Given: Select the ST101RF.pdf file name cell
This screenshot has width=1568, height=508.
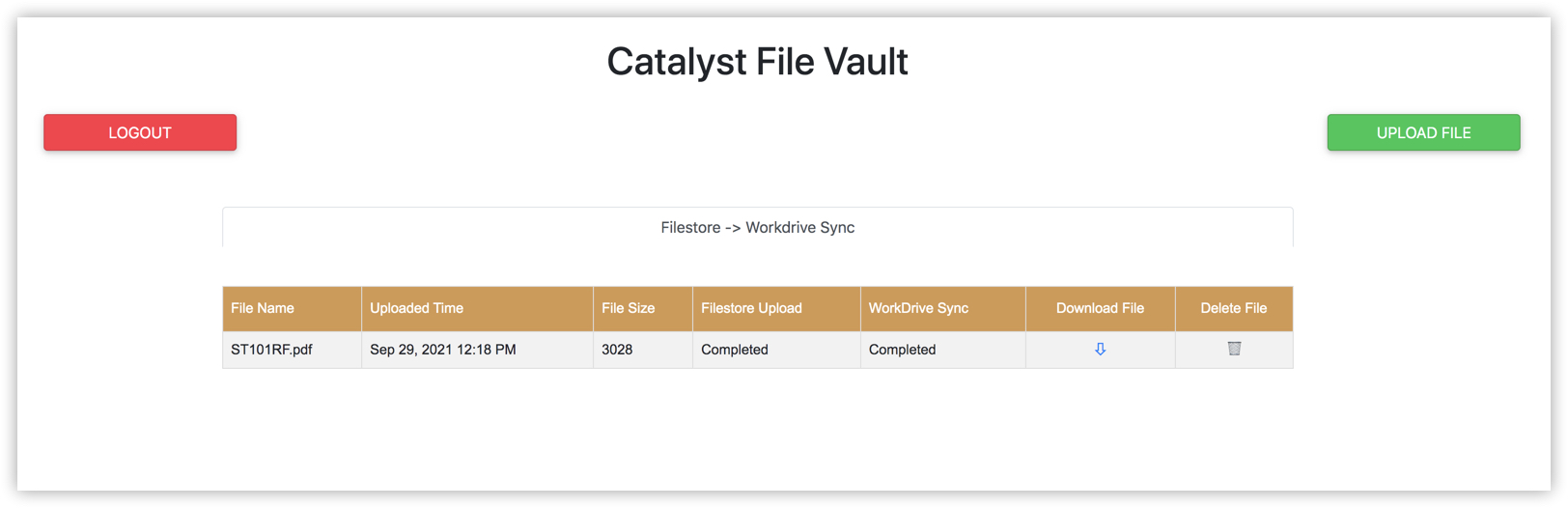Looking at the screenshot, I should point(271,350).
